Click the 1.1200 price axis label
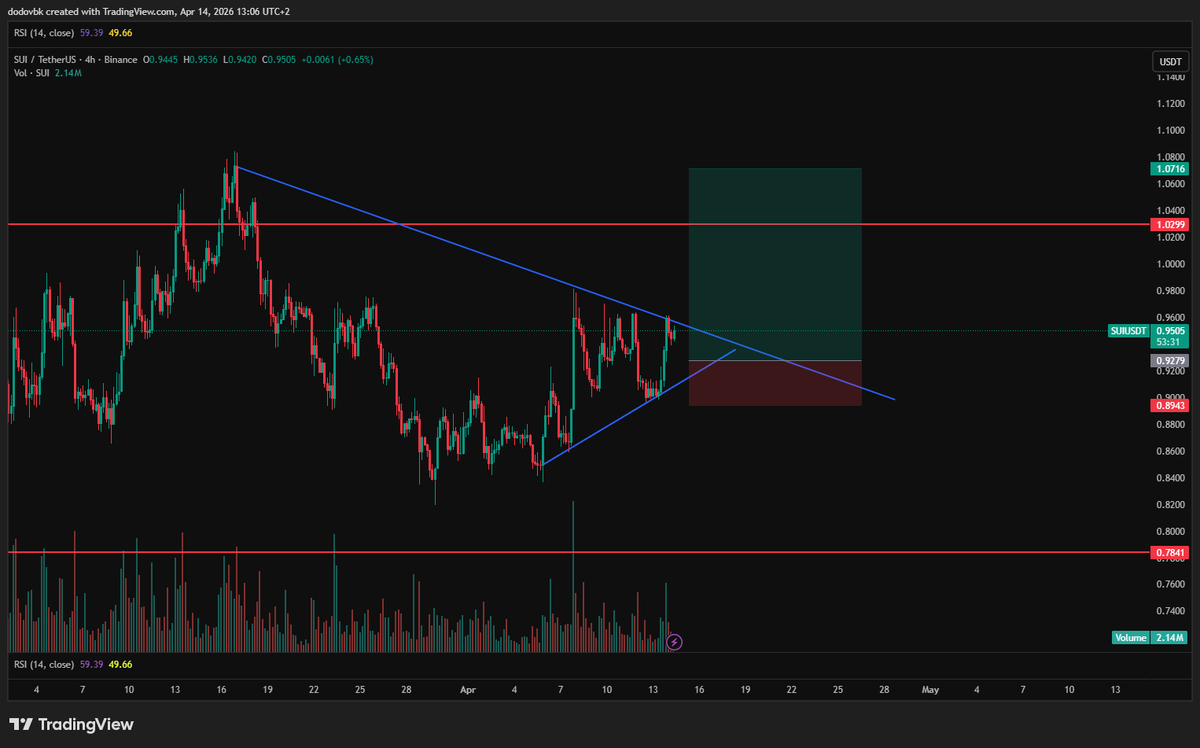The width and height of the screenshot is (1200, 748). coord(1172,104)
